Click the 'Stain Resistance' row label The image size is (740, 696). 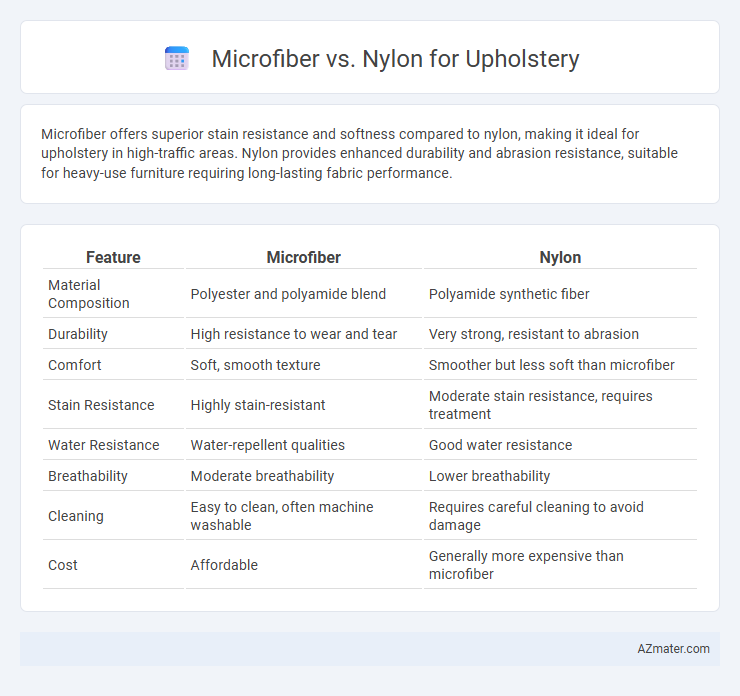(101, 405)
